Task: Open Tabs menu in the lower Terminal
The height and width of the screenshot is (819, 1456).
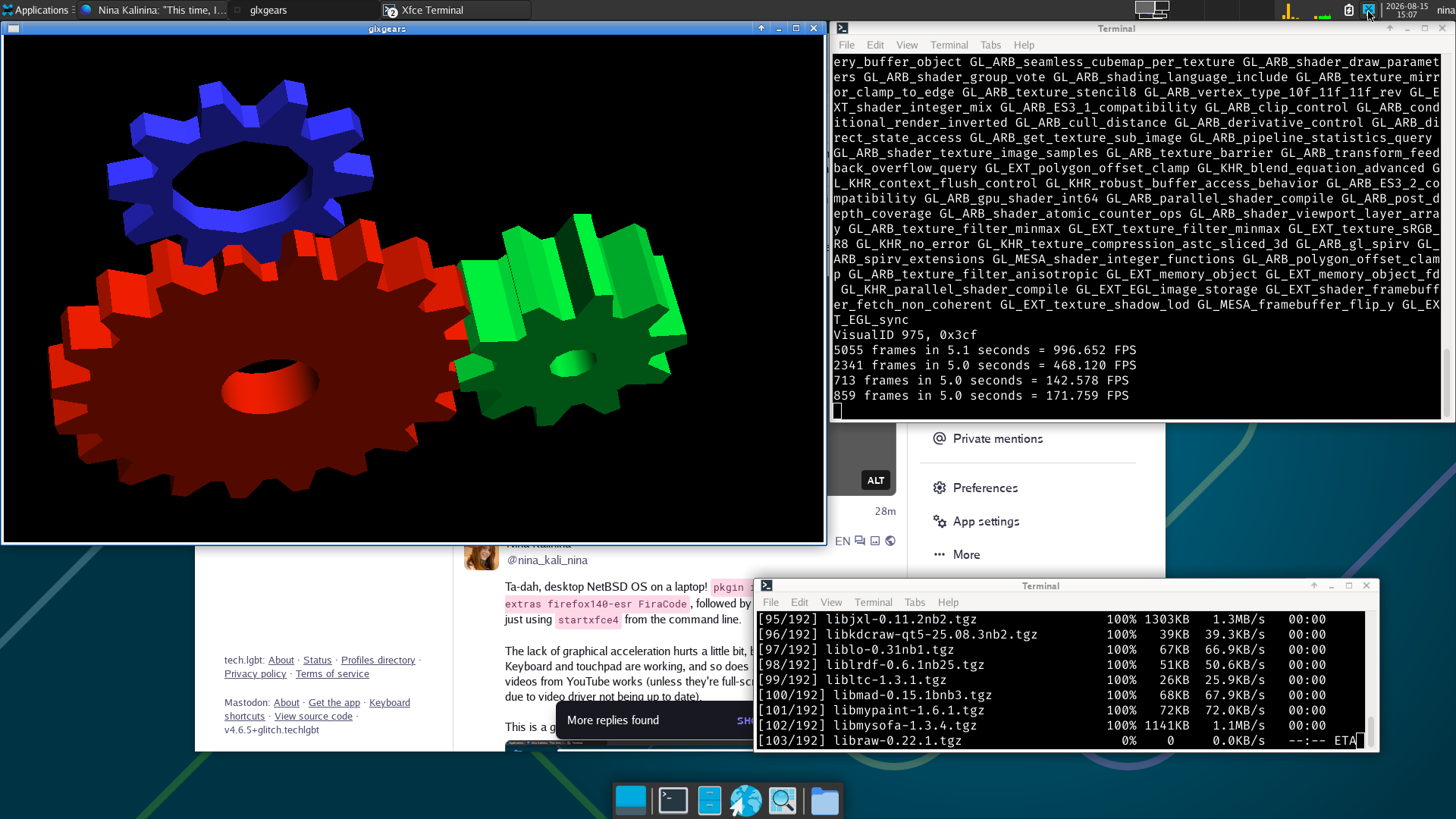Action: pyautogui.click(x=915, y=602)
